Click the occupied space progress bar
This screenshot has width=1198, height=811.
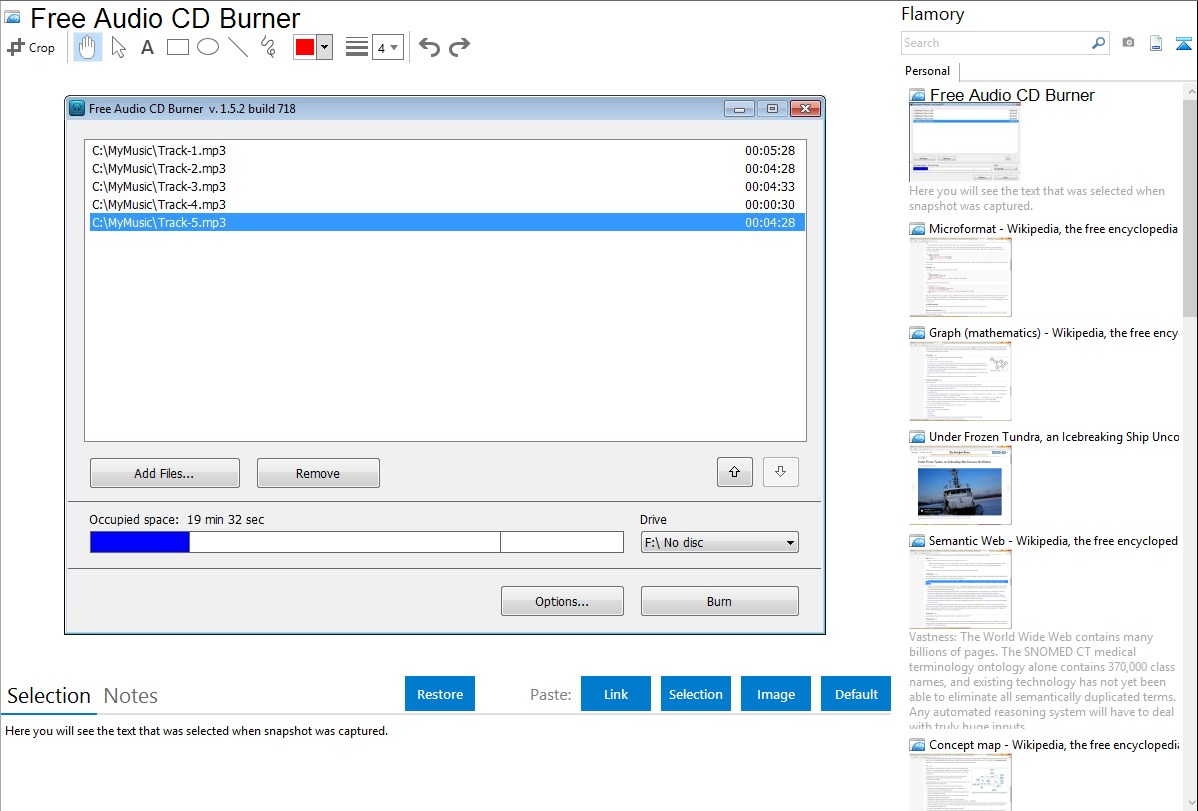(x=357, y=542)
